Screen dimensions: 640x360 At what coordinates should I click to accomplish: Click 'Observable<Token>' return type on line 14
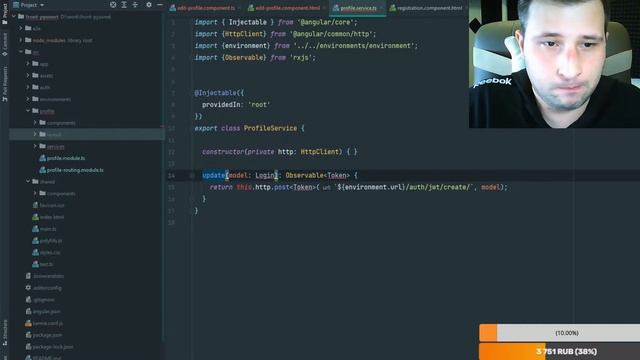(x=317, y=176)
